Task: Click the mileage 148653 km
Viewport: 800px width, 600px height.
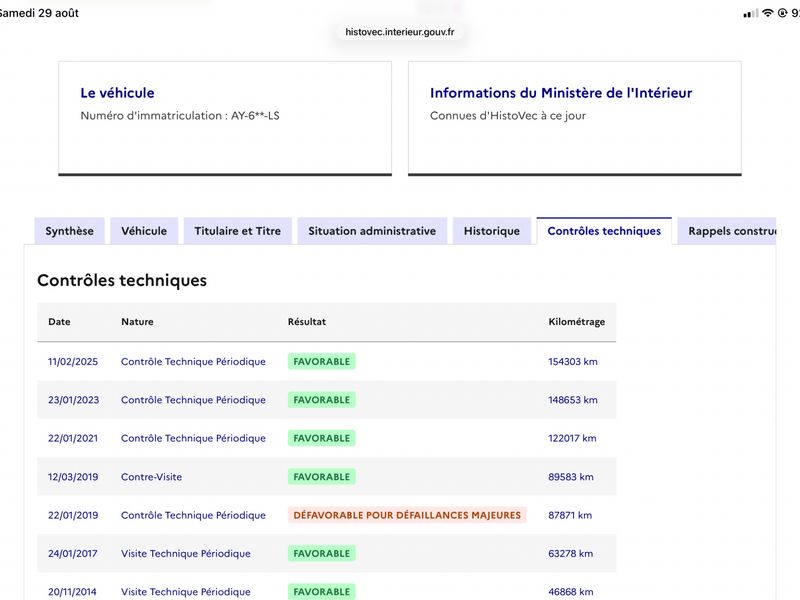Action: tap(573, 400)
